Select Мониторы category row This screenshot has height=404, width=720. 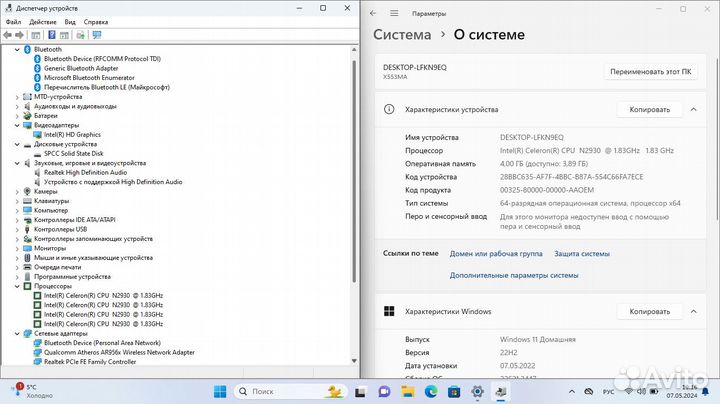click(x=50, y=248)
